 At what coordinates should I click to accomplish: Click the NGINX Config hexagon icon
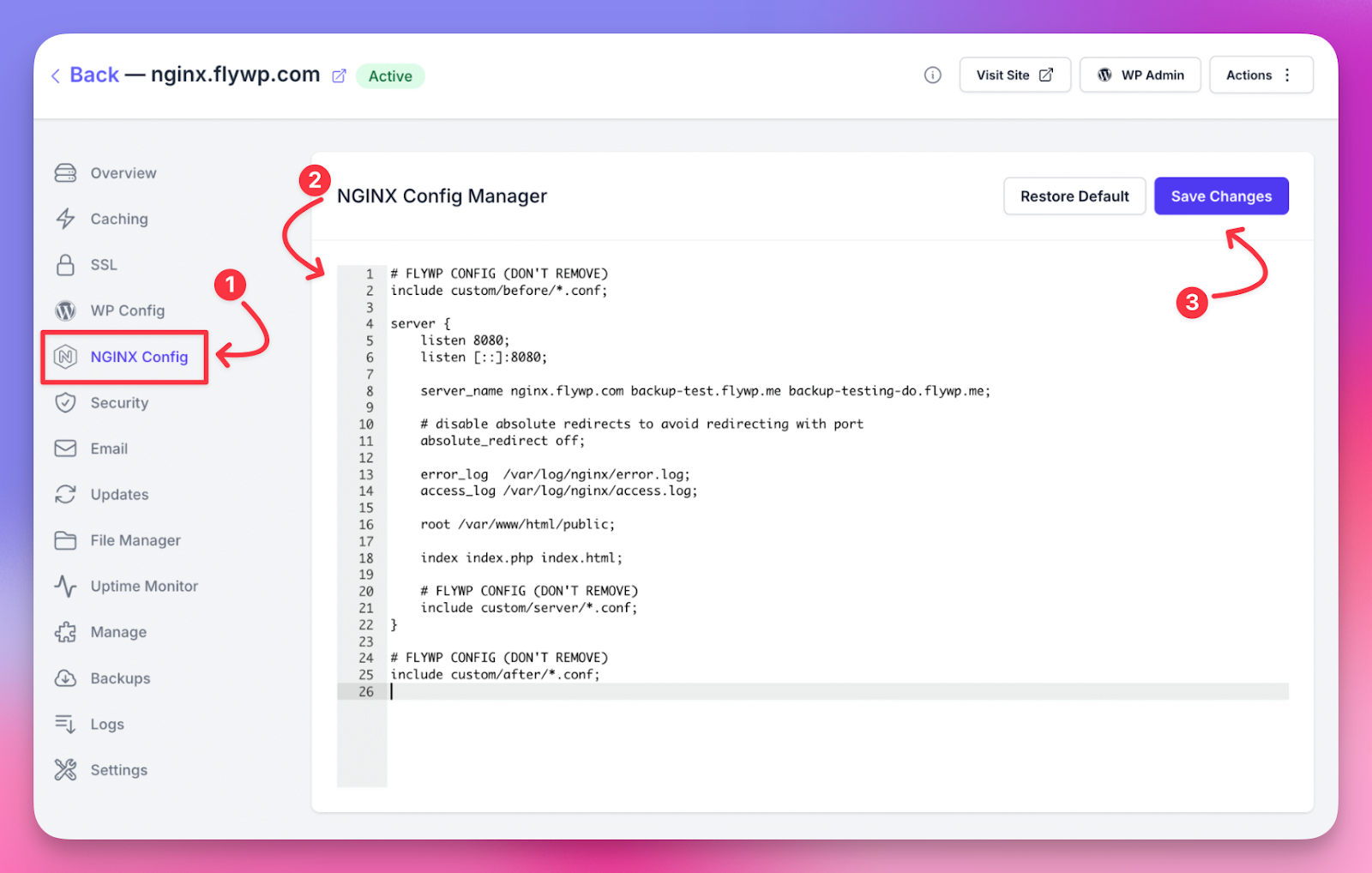tap(65, 357)
